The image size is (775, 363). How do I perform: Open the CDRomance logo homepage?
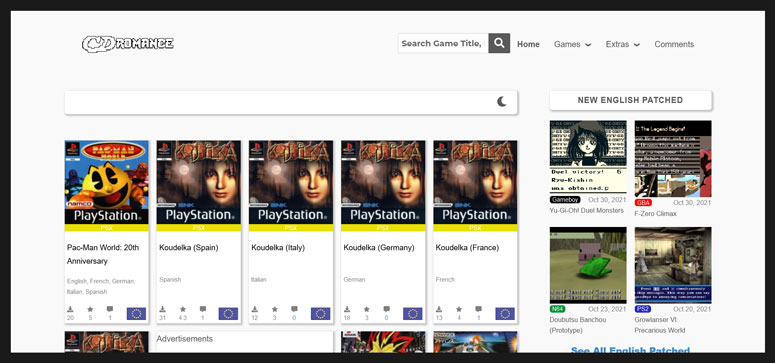[x=128, y=44]
